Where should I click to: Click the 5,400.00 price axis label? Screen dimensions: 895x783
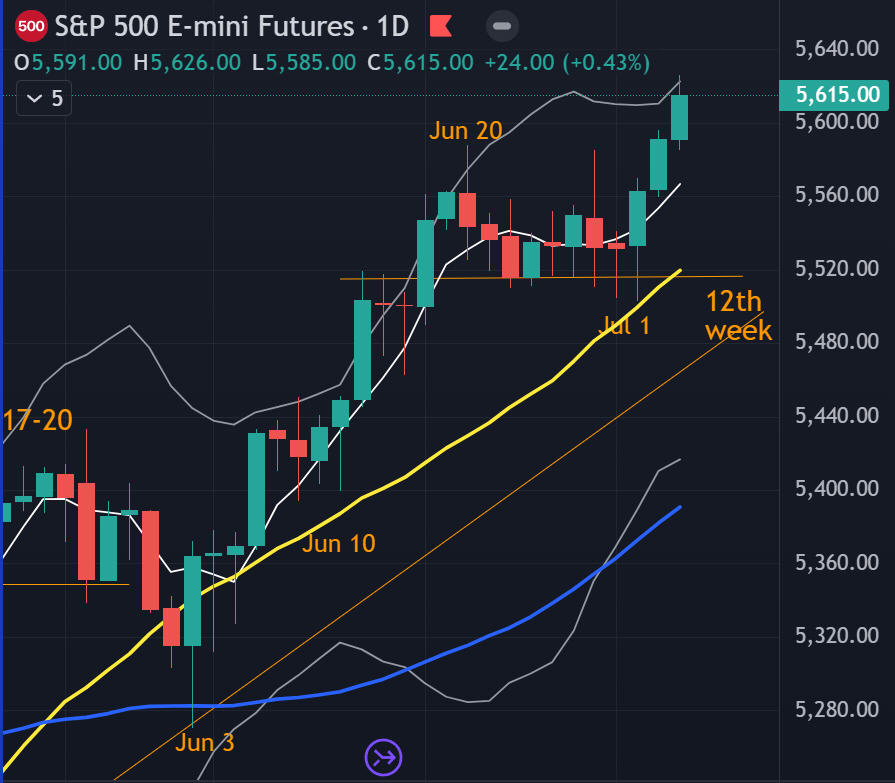(x=837, y=489)
